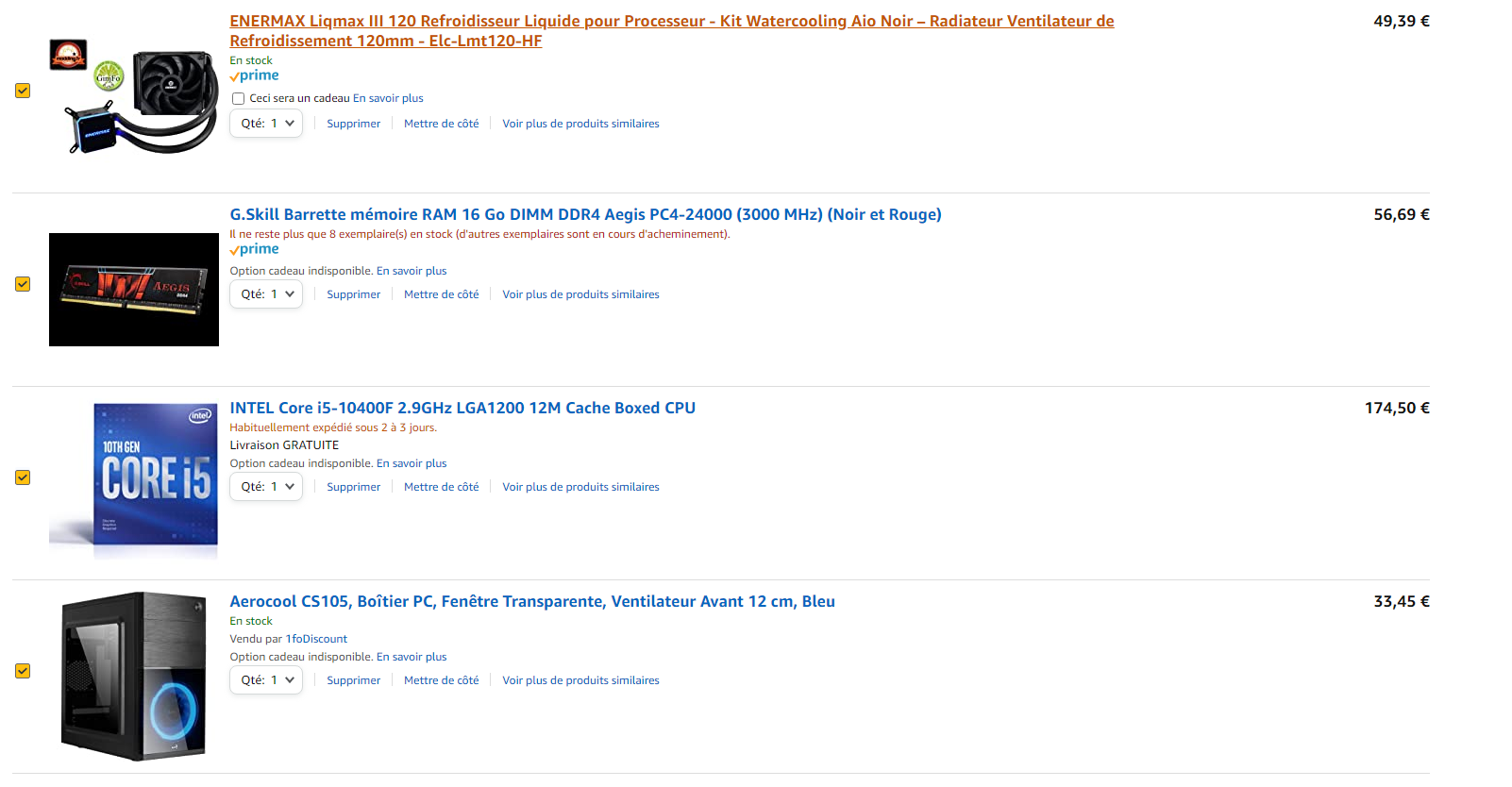Open quantity dropdown for ENERMAX cooler
The image size is (1512, 787).
coord(266,124)
